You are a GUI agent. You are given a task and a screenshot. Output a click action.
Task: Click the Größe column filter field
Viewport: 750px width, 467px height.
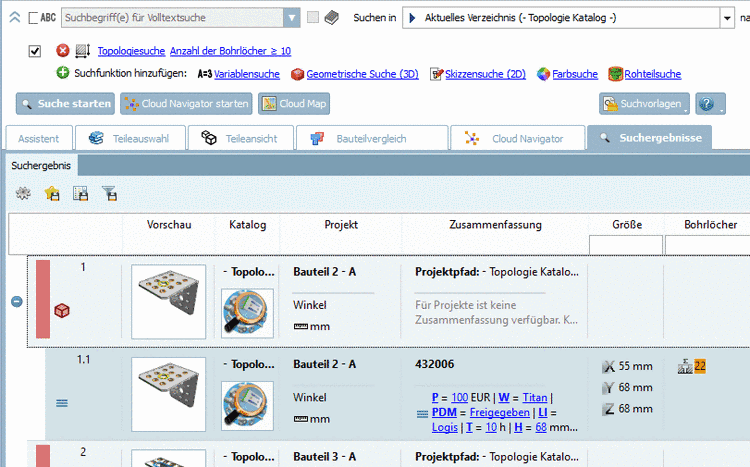point(626,245)
